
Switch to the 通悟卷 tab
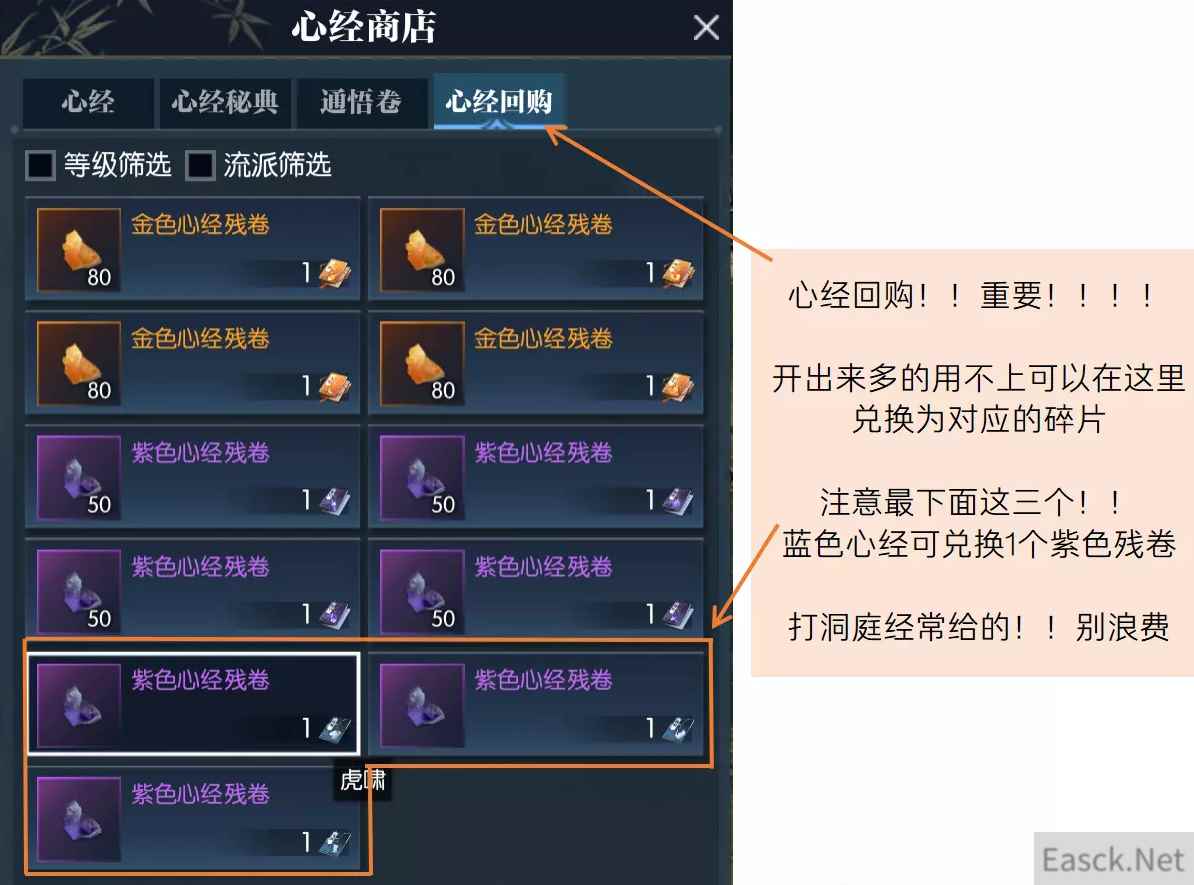point(361,102)
